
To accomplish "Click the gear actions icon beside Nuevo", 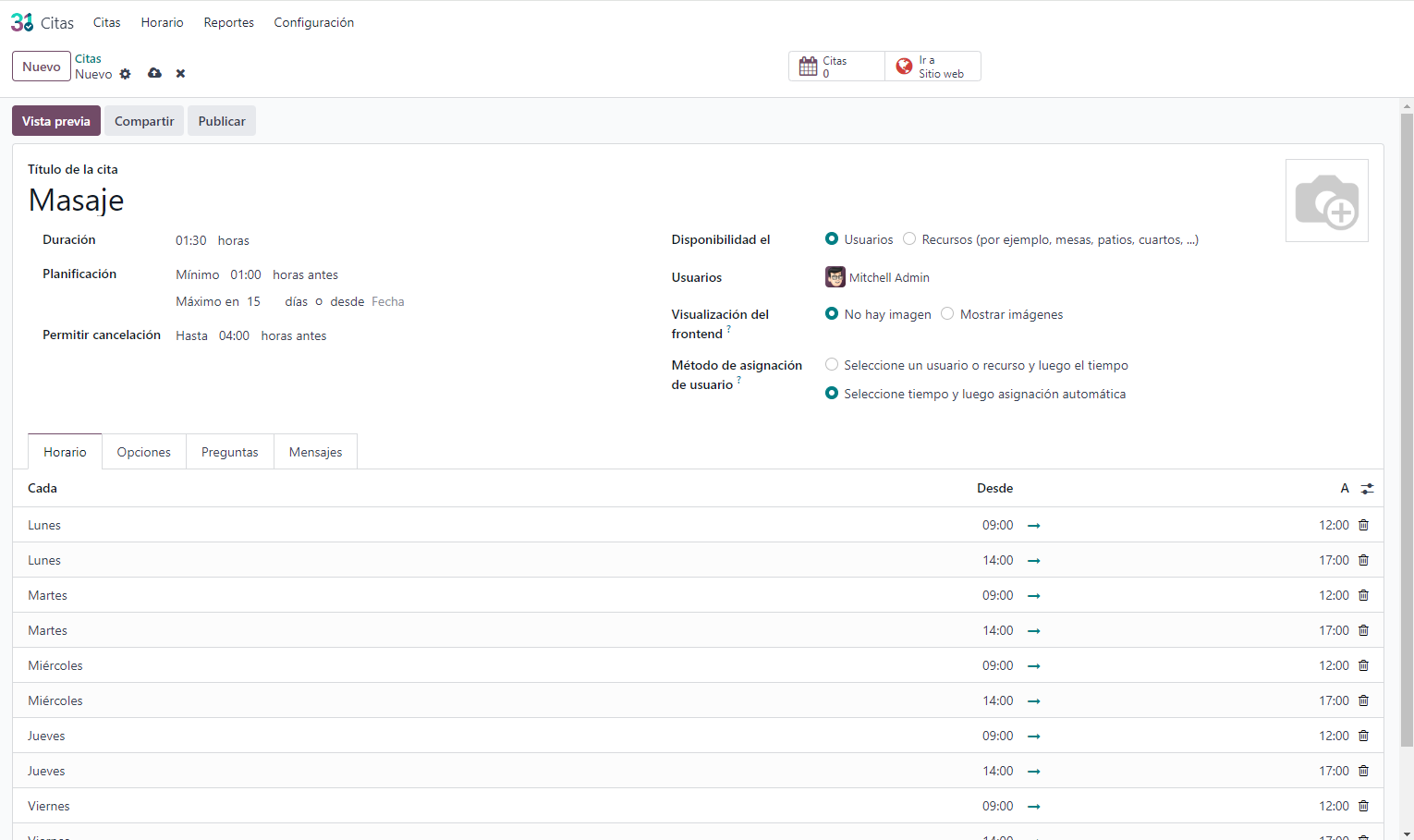I will coord(126,74).
